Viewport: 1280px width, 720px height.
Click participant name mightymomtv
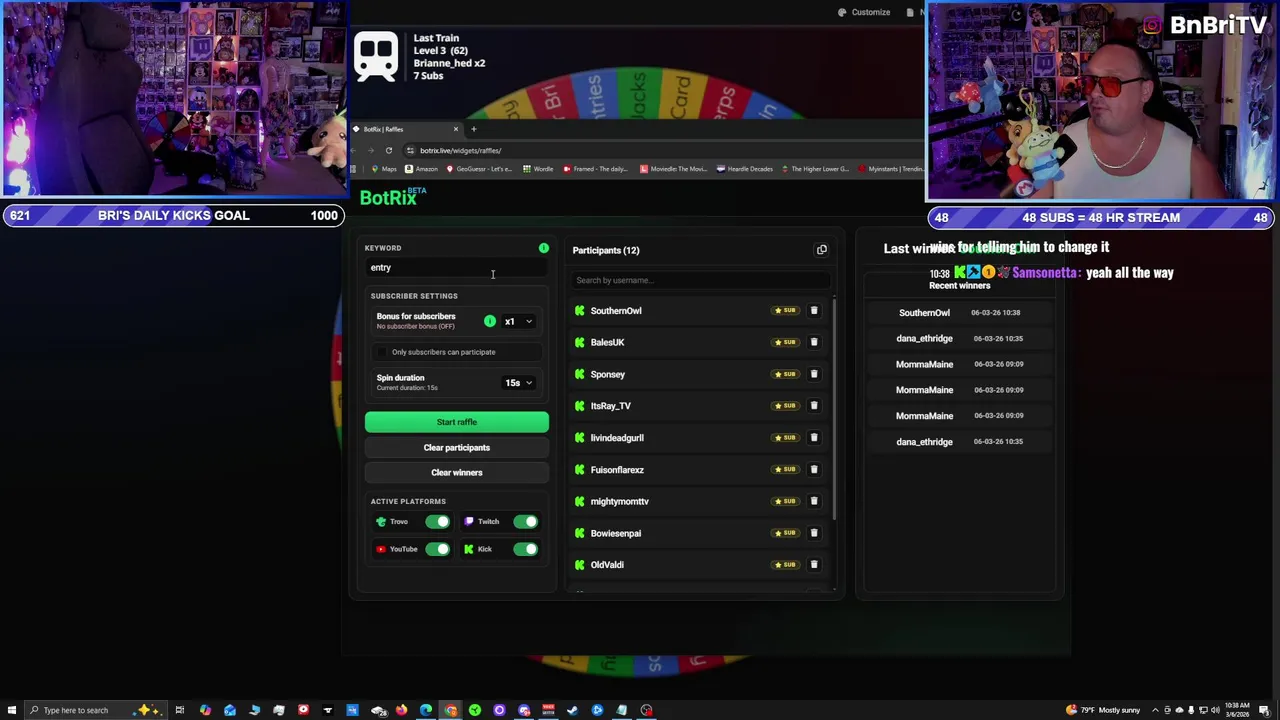coord(619,501)
